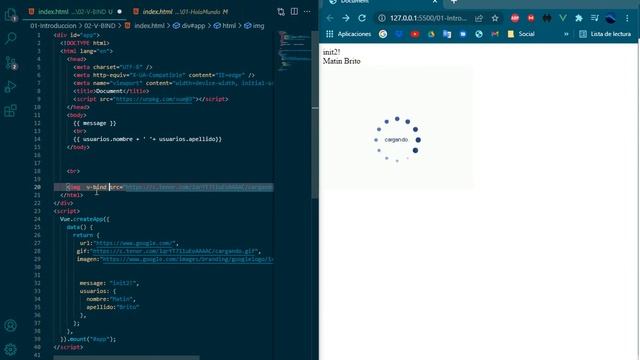Click the 'Matin Brito' text in the page
Viewport: 640px width, 360px height.
pos(342,61)
